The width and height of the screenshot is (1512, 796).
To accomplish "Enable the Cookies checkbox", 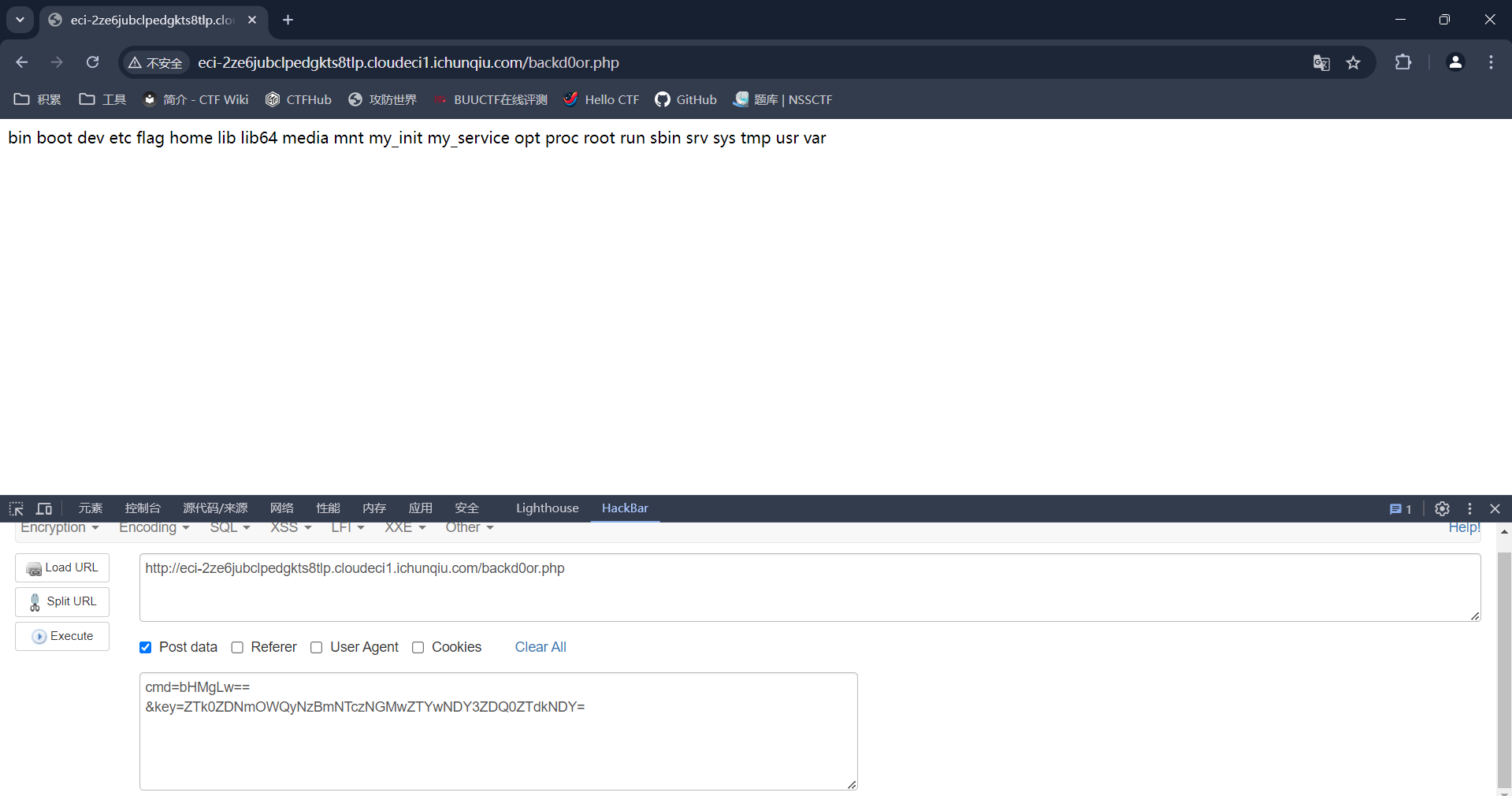I will click(418, 647).
